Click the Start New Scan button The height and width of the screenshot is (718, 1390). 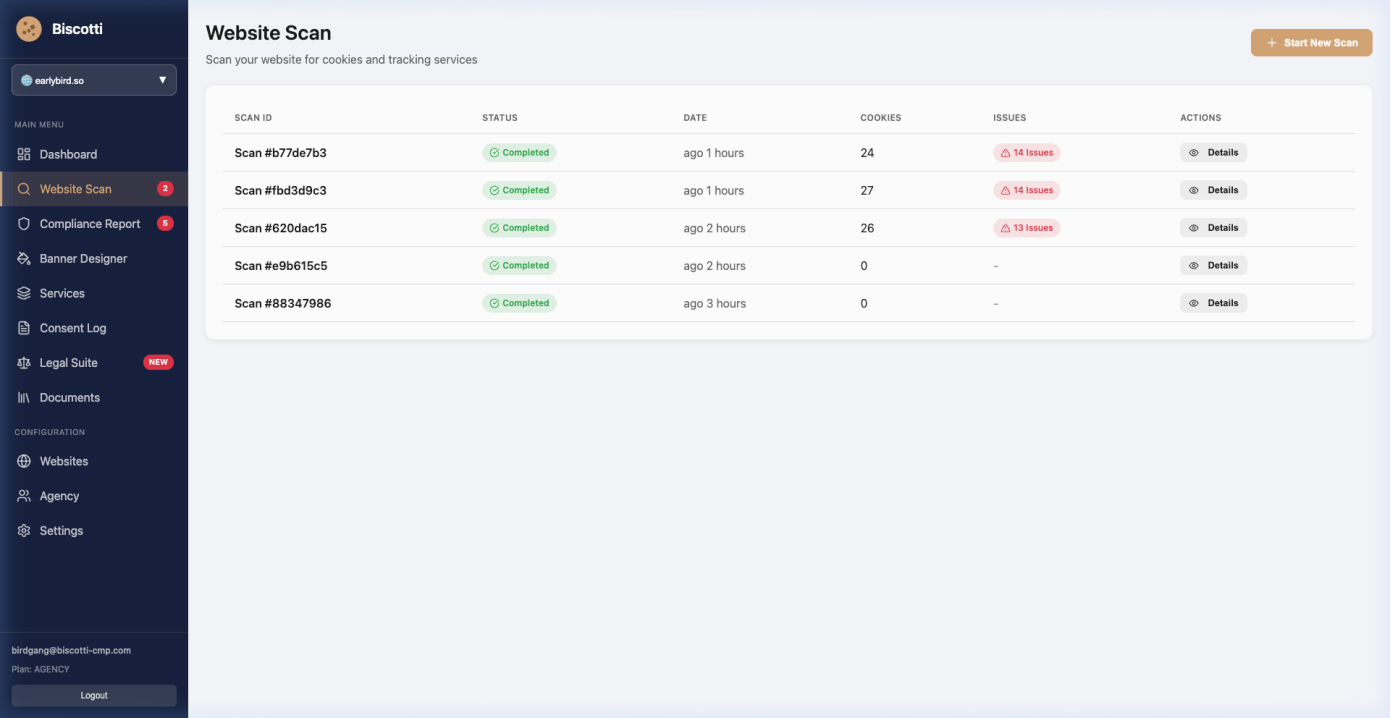(1311, 43)
